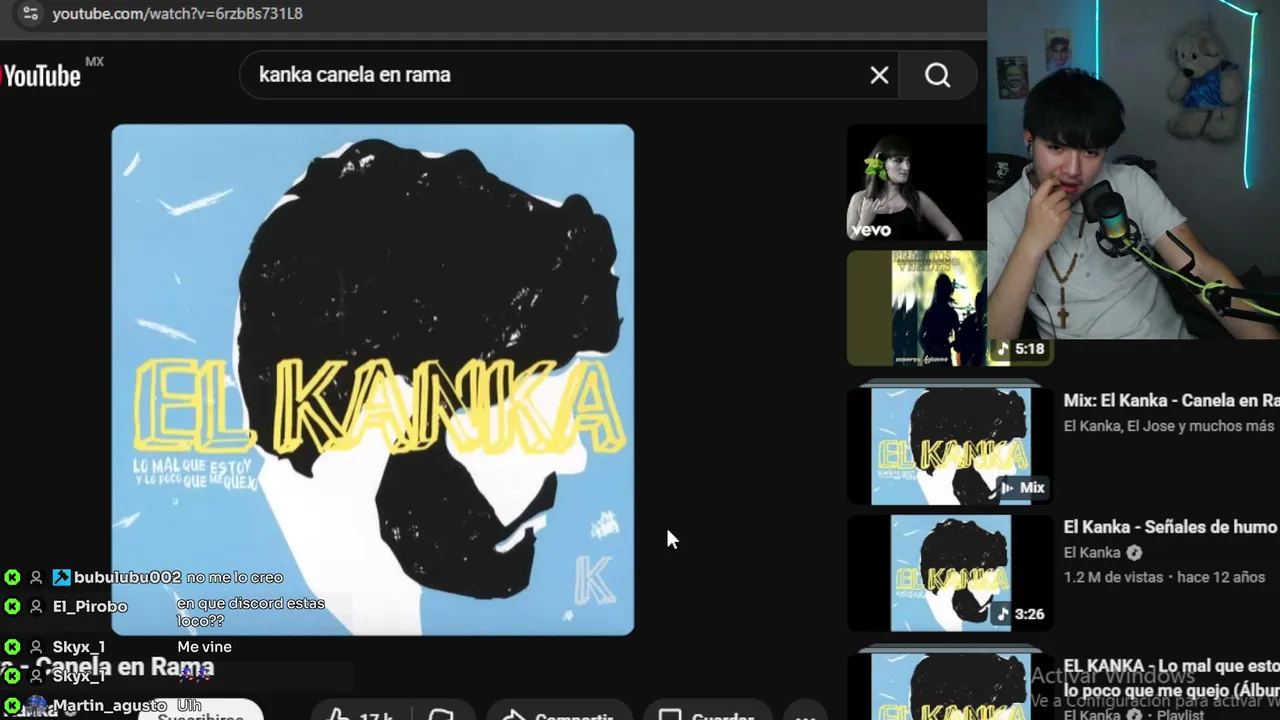Click the verified badge next to El Kanka channel
The image size is (1280, 720).
(x=1134, y=553)
